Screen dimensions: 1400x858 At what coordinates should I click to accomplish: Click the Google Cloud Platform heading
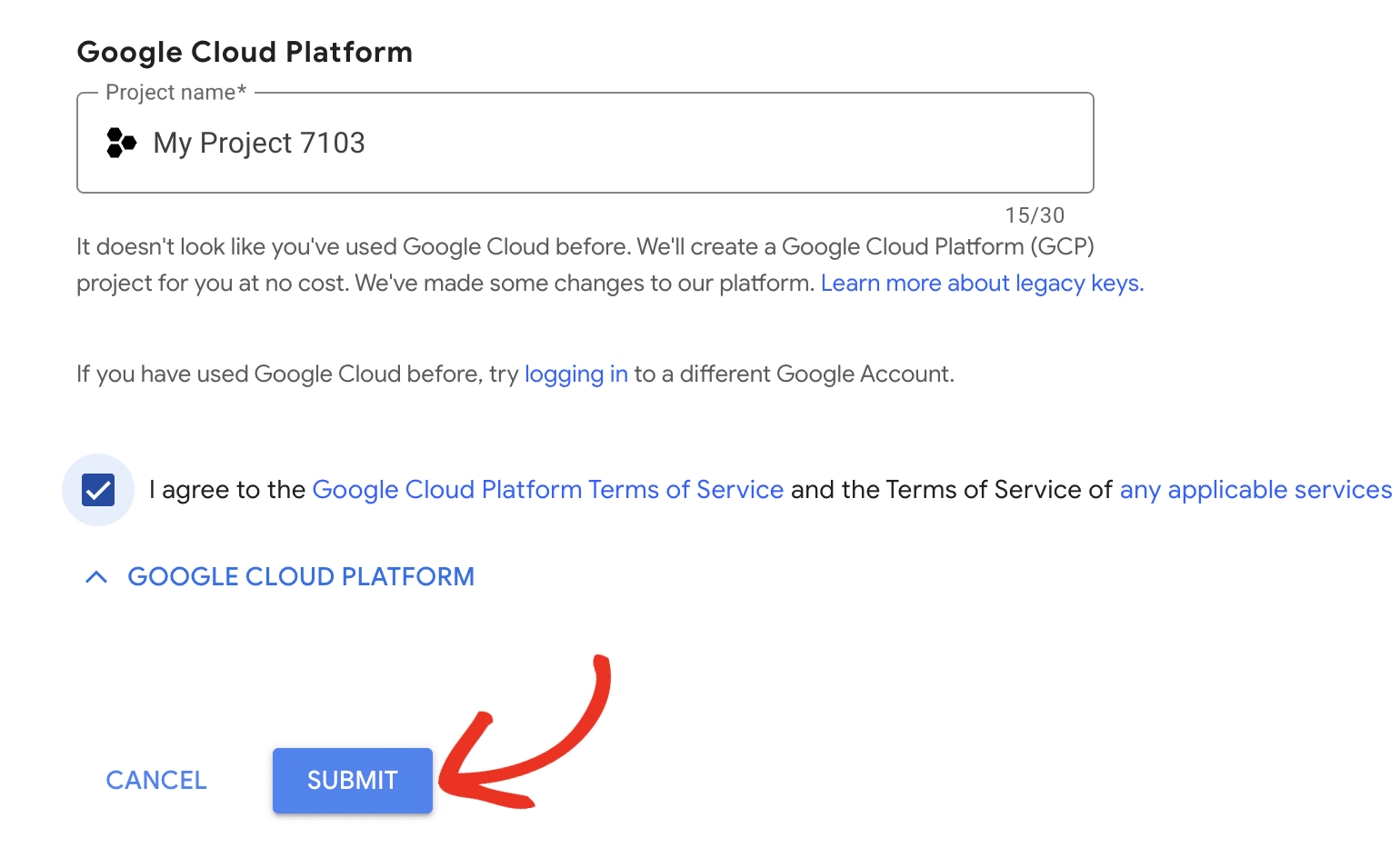pos(245,52)
